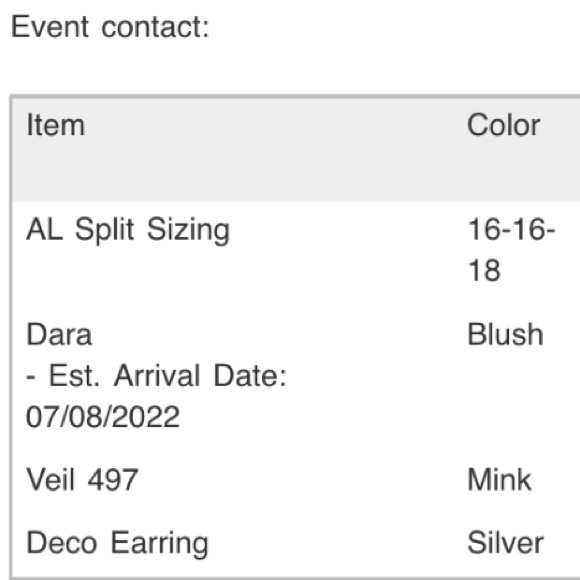580x580 pixels.
Task: Click the Silver color value
Action: tap(505, 543)
